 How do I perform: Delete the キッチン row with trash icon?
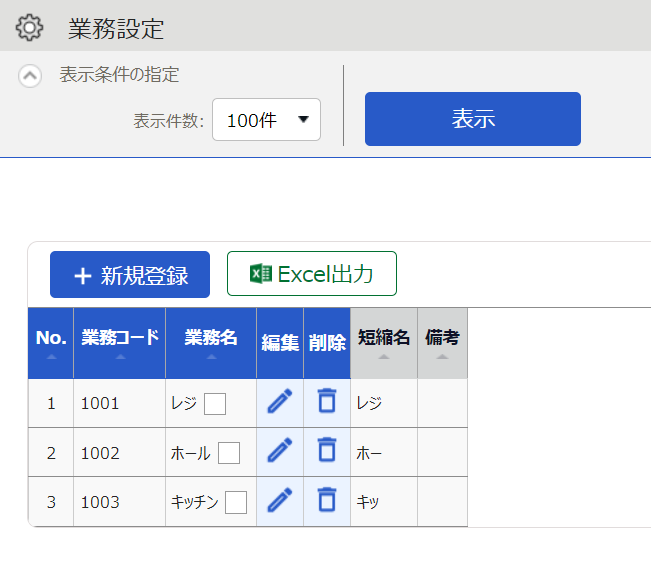pos(327,499)
